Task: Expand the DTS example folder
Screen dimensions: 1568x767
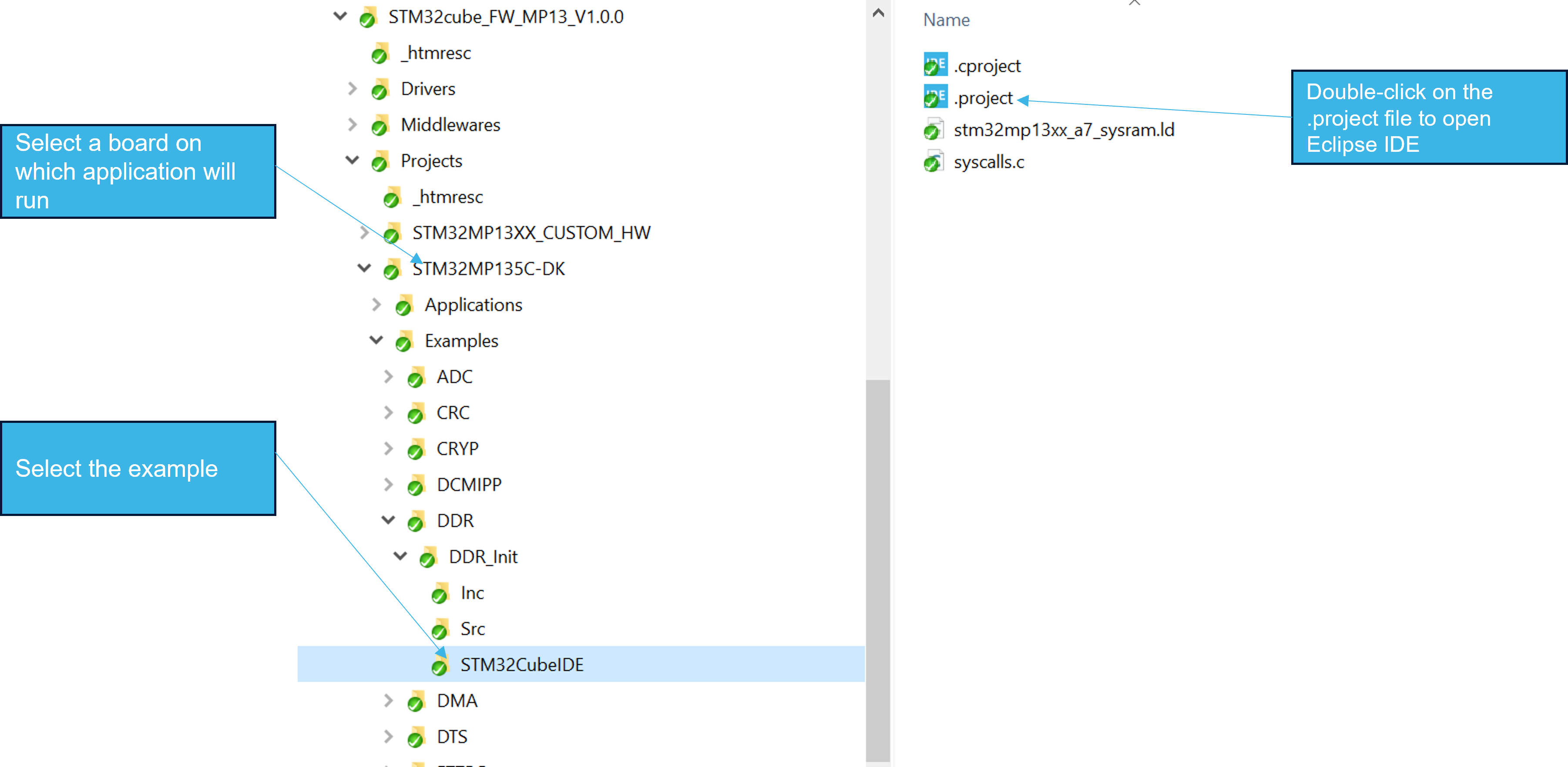Action: point(388,736)
